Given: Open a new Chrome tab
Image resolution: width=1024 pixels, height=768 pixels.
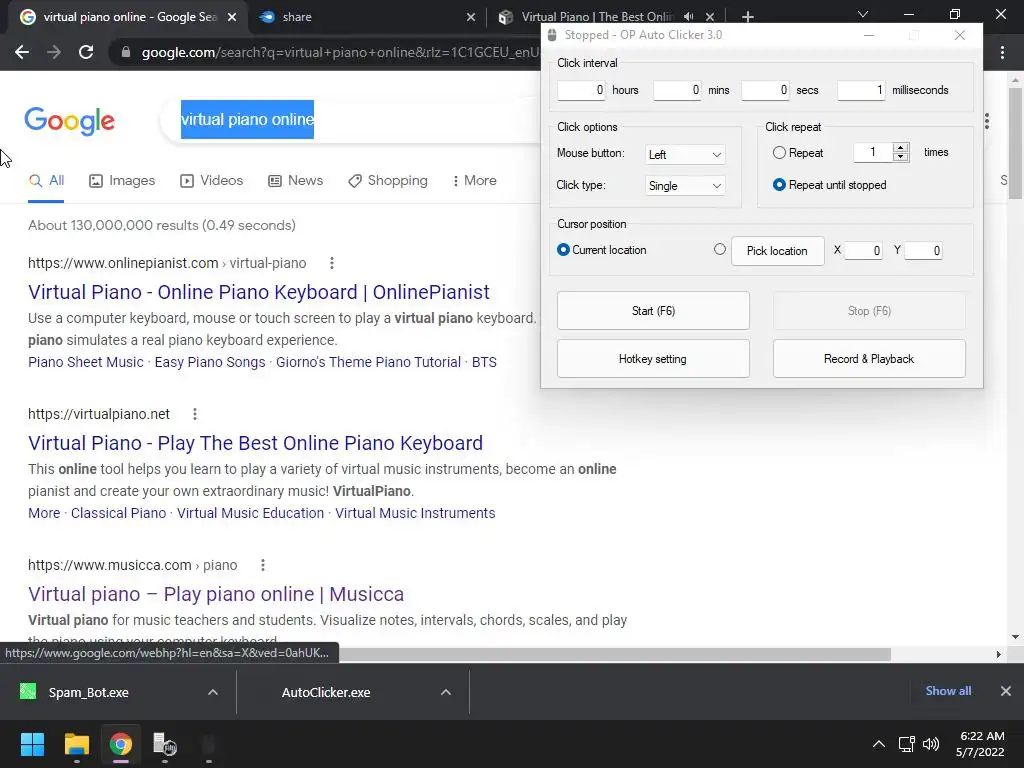Looking at the screenshot, I should coord(748,17).
